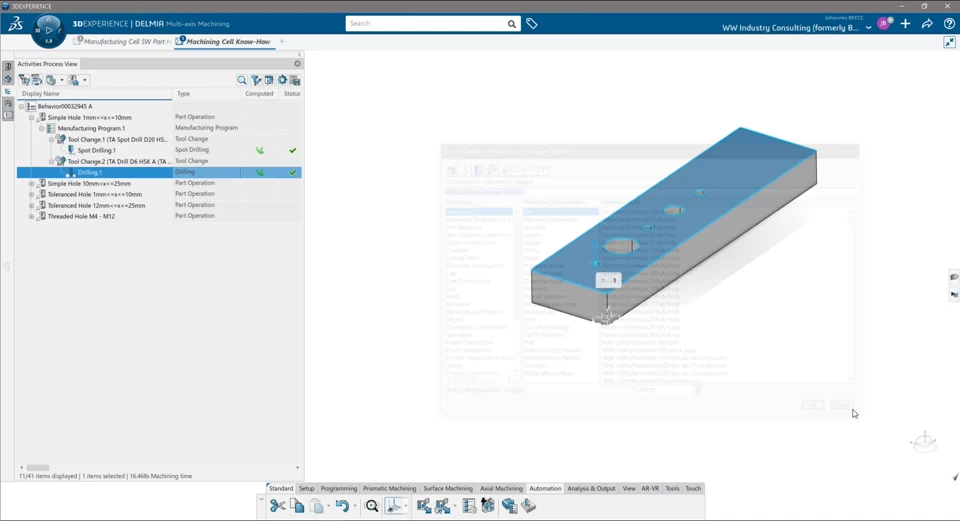Screen dimensions: 960x521
Task: Click inside the top Search field
Action: click(426, 24)
